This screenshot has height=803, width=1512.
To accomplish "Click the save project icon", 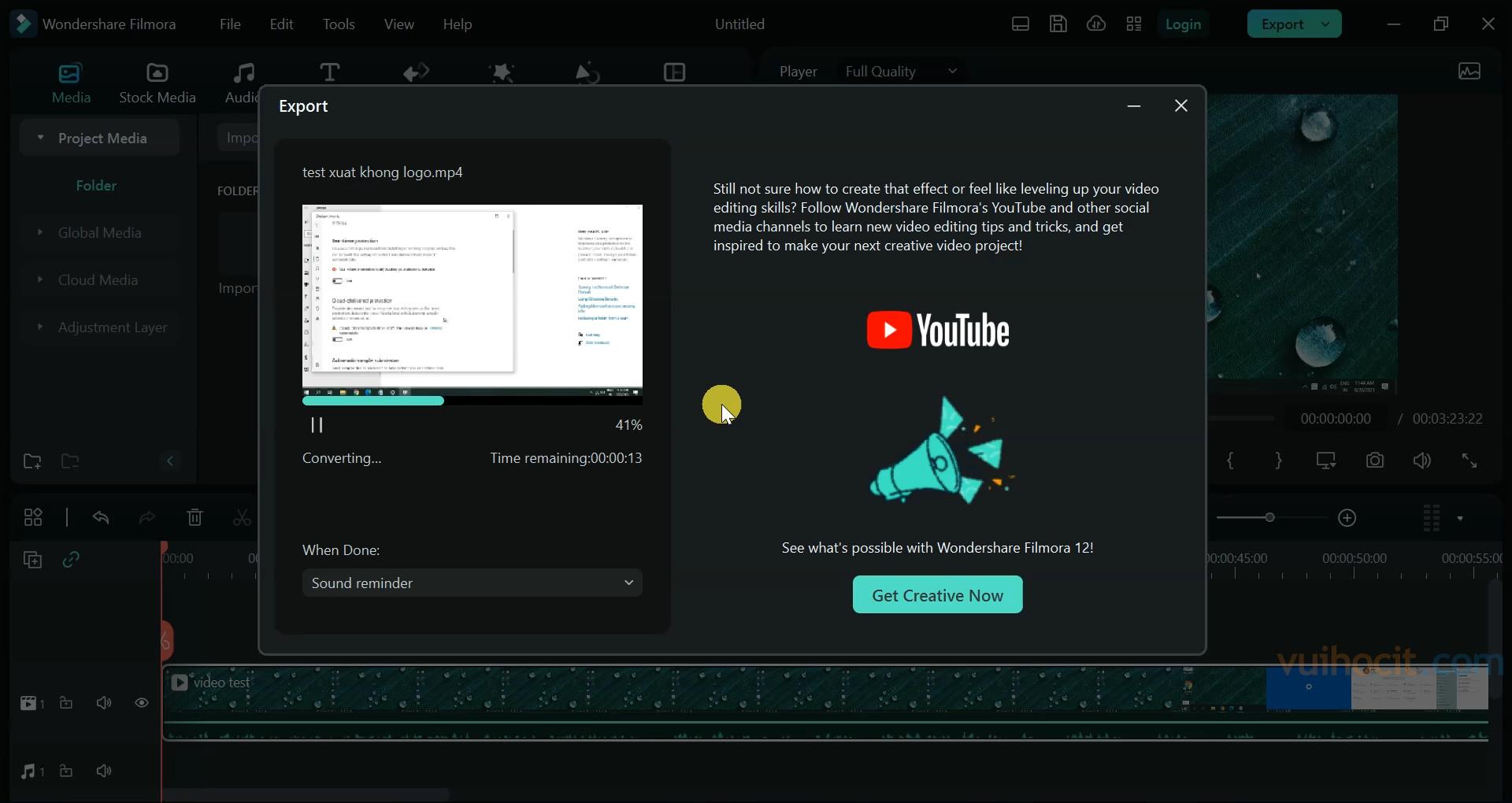I will pyautogui.click(x=1058, y=24).
